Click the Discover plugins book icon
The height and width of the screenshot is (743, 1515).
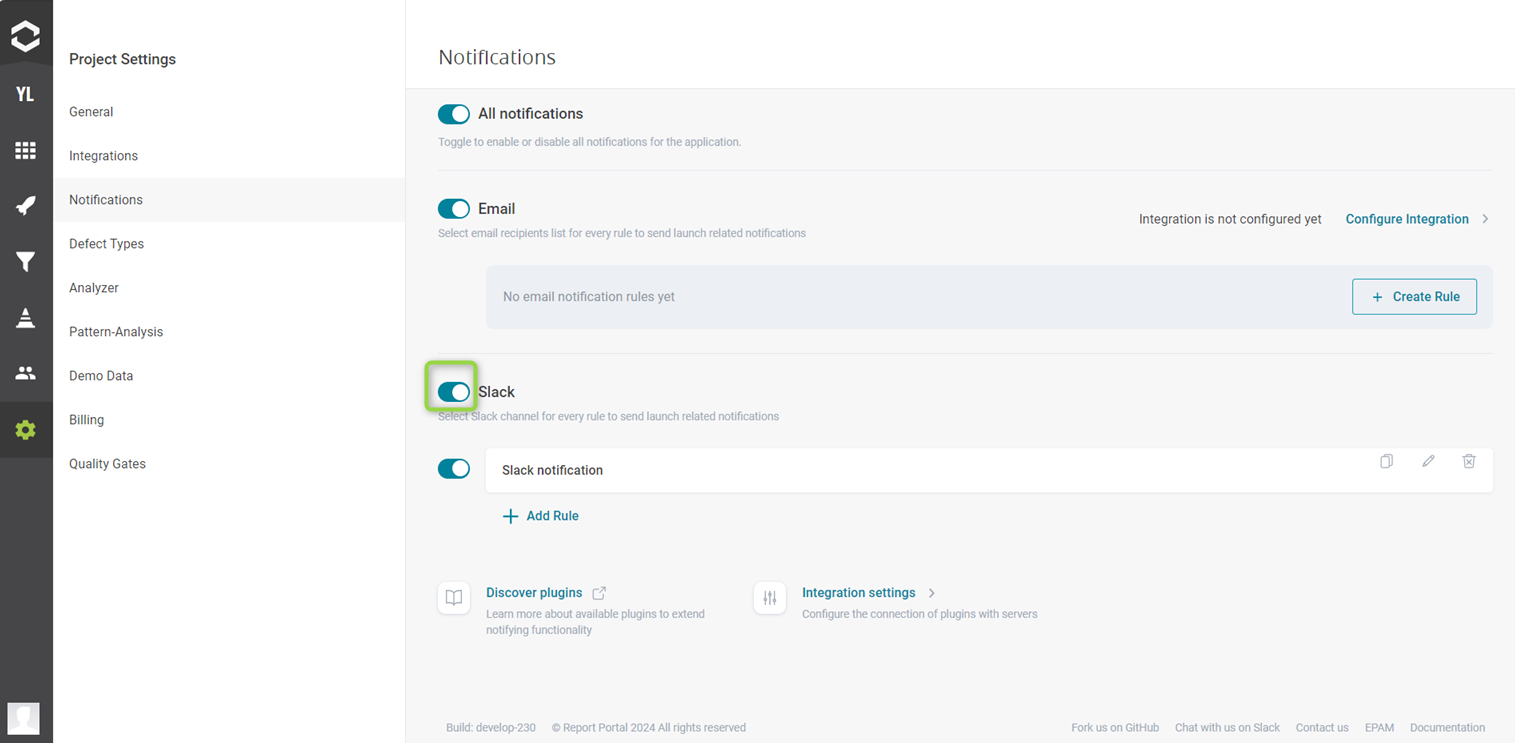click(454, 597)
